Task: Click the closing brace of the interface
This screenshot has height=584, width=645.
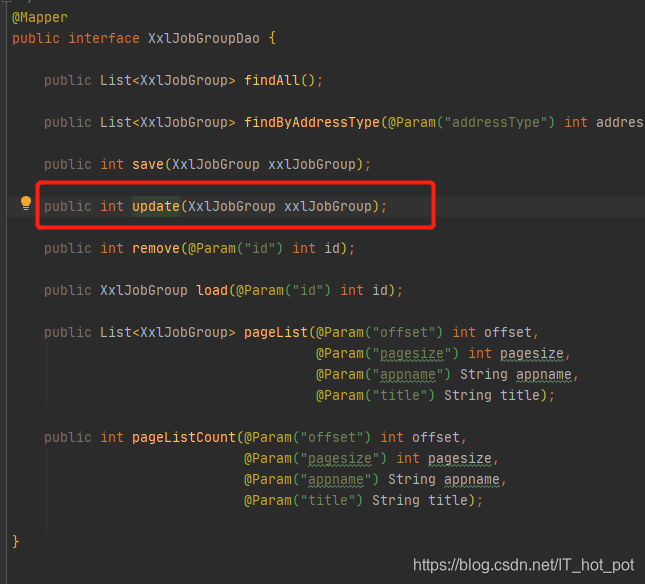Action: point(16,541)
